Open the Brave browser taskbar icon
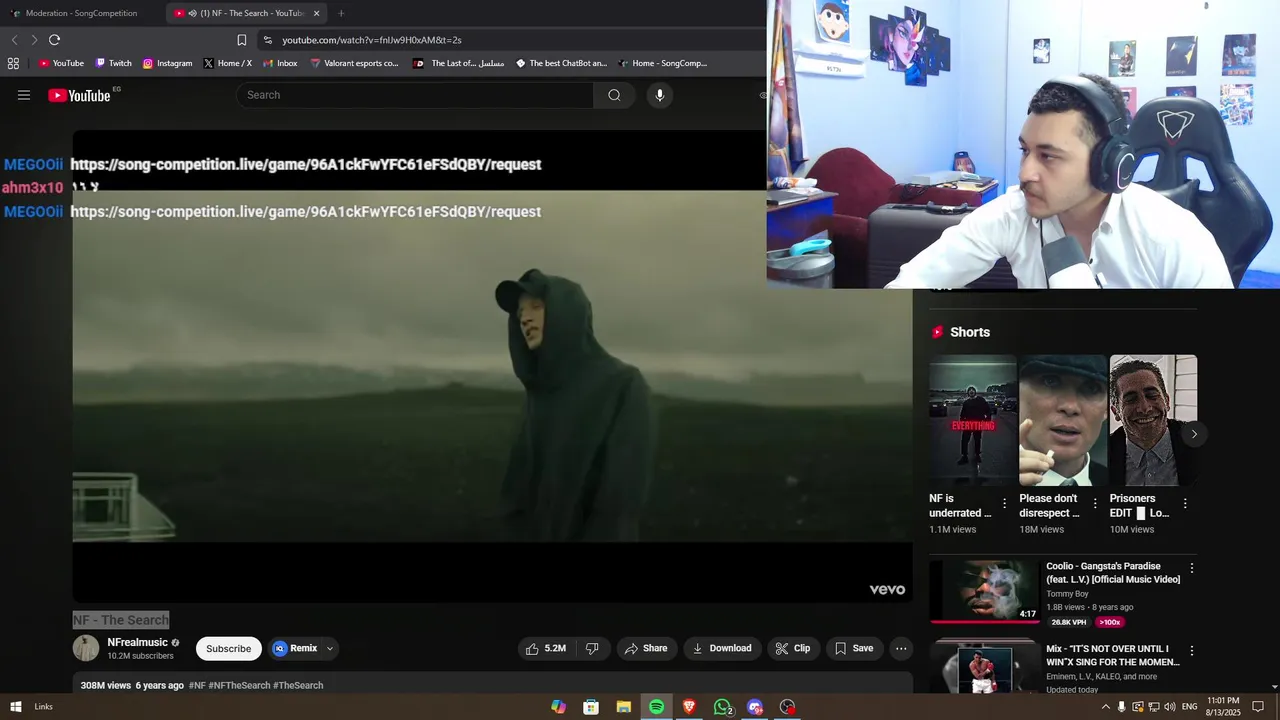Screen dimensions: 1280x720 point(689,707)
